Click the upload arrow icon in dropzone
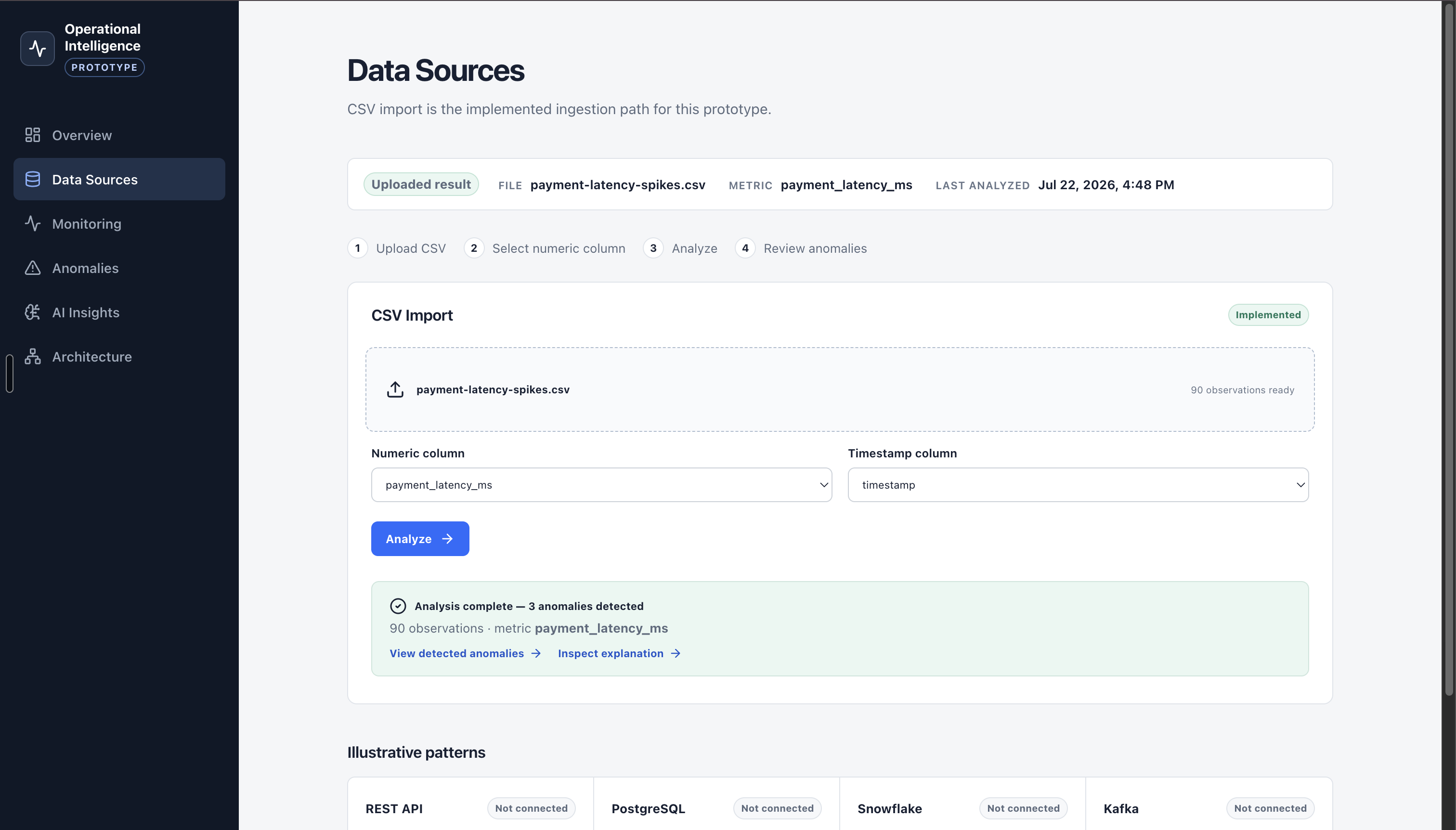The width and height of the screenshot is (1456, 830). [395, 389]
